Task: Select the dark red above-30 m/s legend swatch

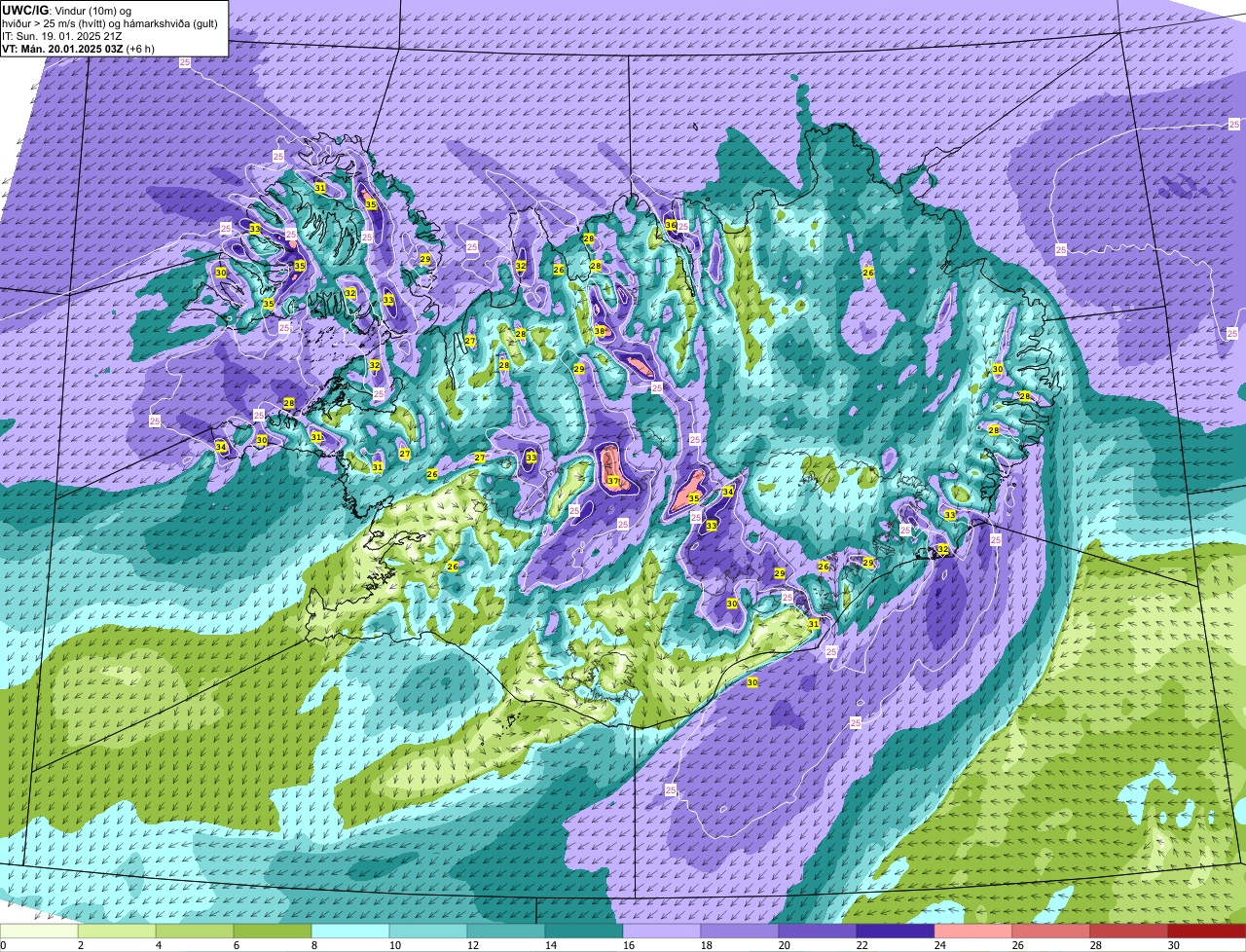Action: tap(1207, 932)
